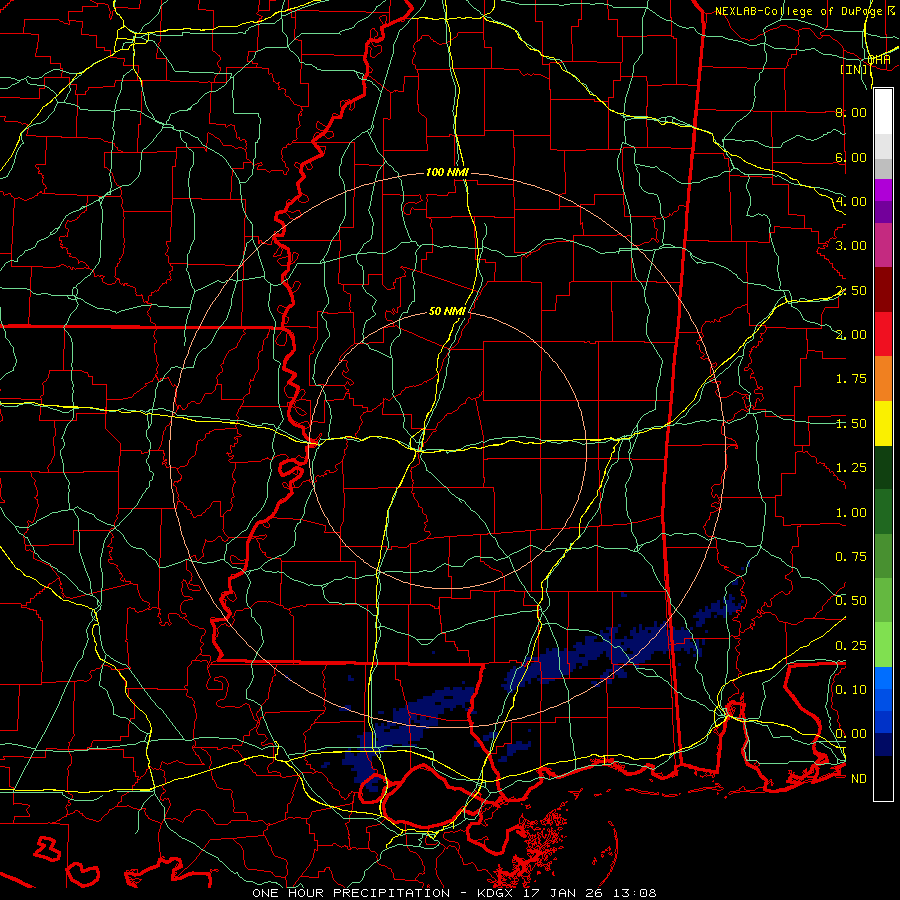Click the white 8.00 legend color swatch
900x900 pixels.
coord(883,111)
